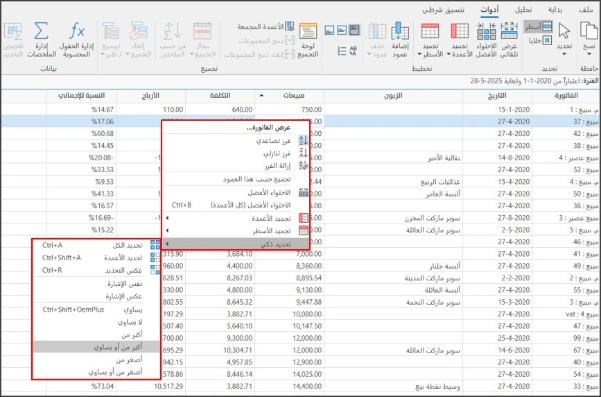This screenshot has width=601, height=397.
Task: Switch selection mode to خلايا (cells)
Action: [x=540, y=40]
